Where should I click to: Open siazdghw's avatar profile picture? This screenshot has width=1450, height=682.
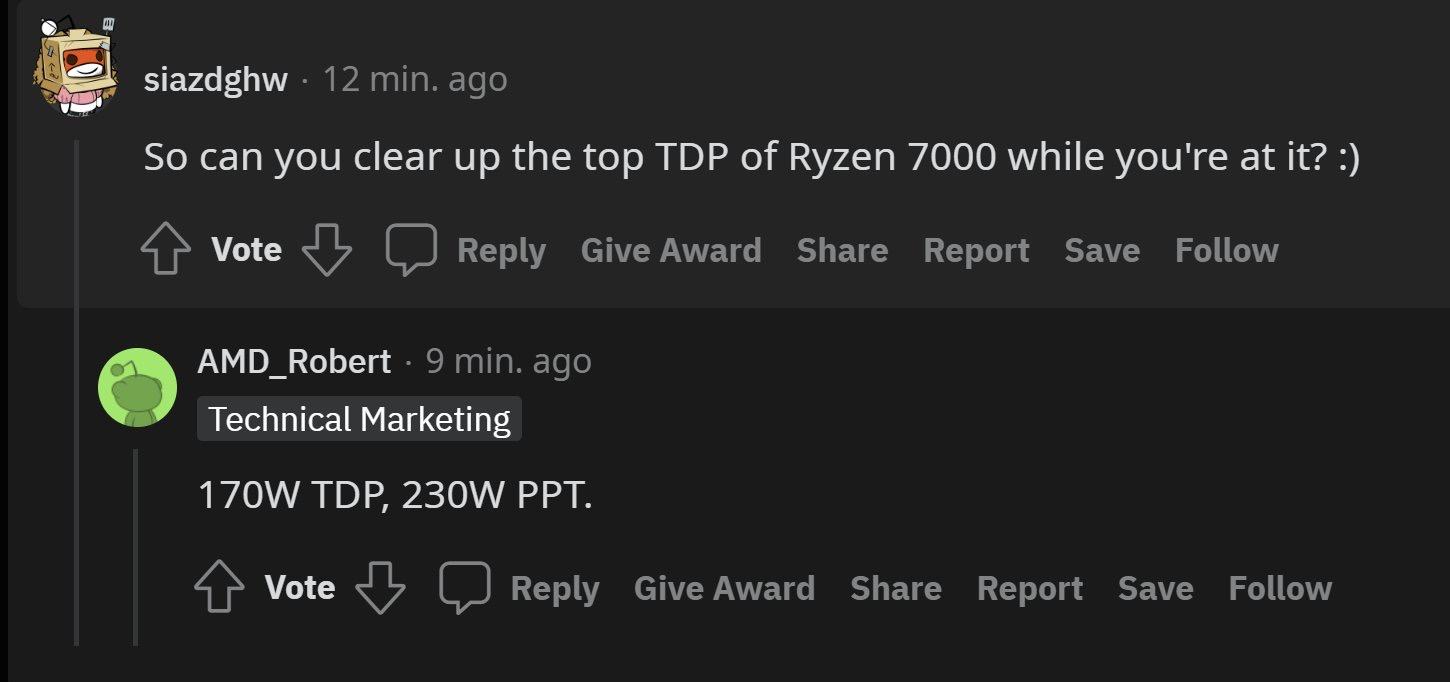click(77, 66)
